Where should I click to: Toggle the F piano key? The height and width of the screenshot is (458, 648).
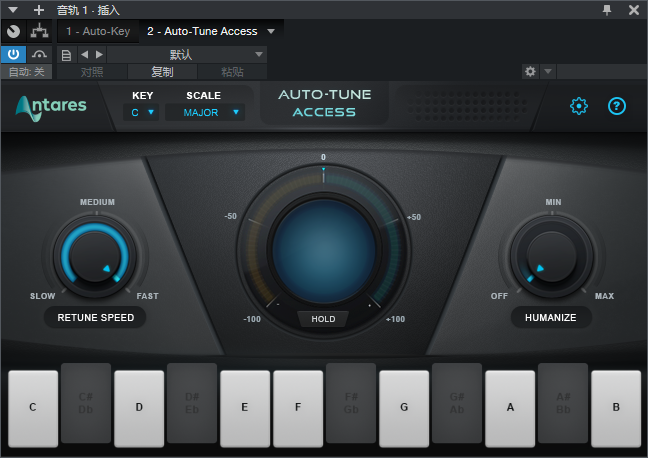298,408
